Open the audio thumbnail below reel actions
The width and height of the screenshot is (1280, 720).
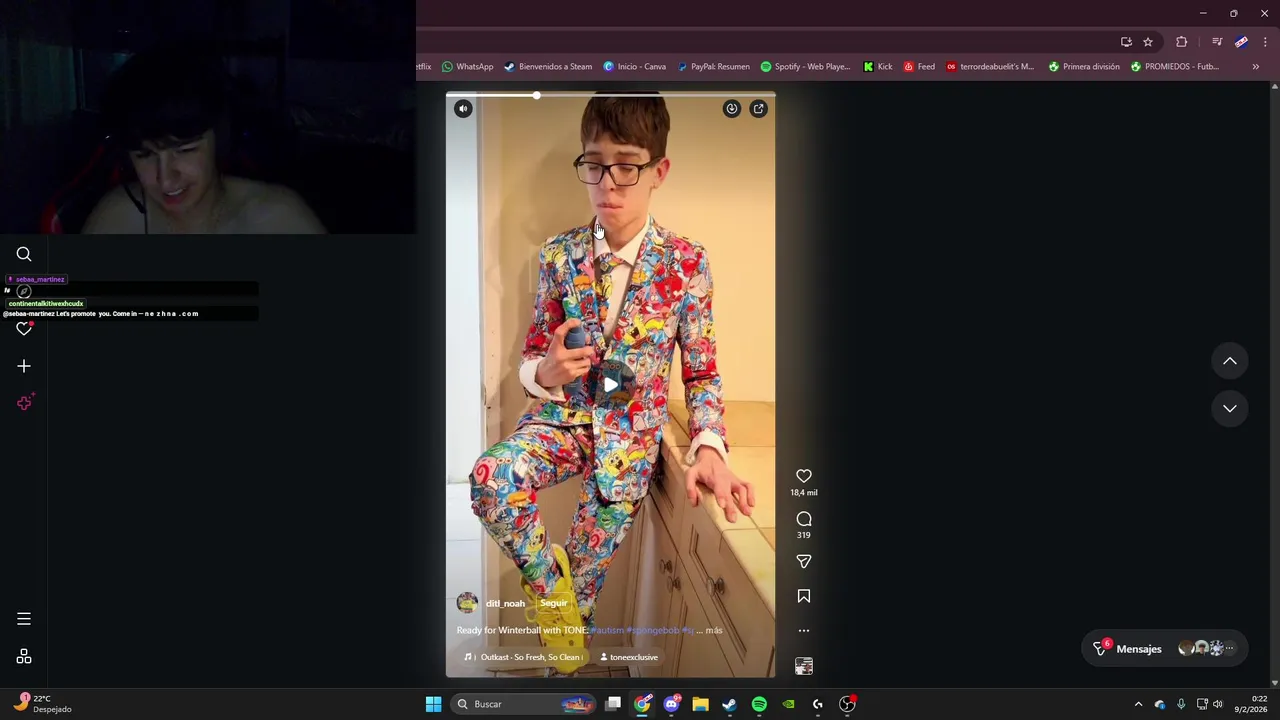pyautogui.click(x=804, y=666)
